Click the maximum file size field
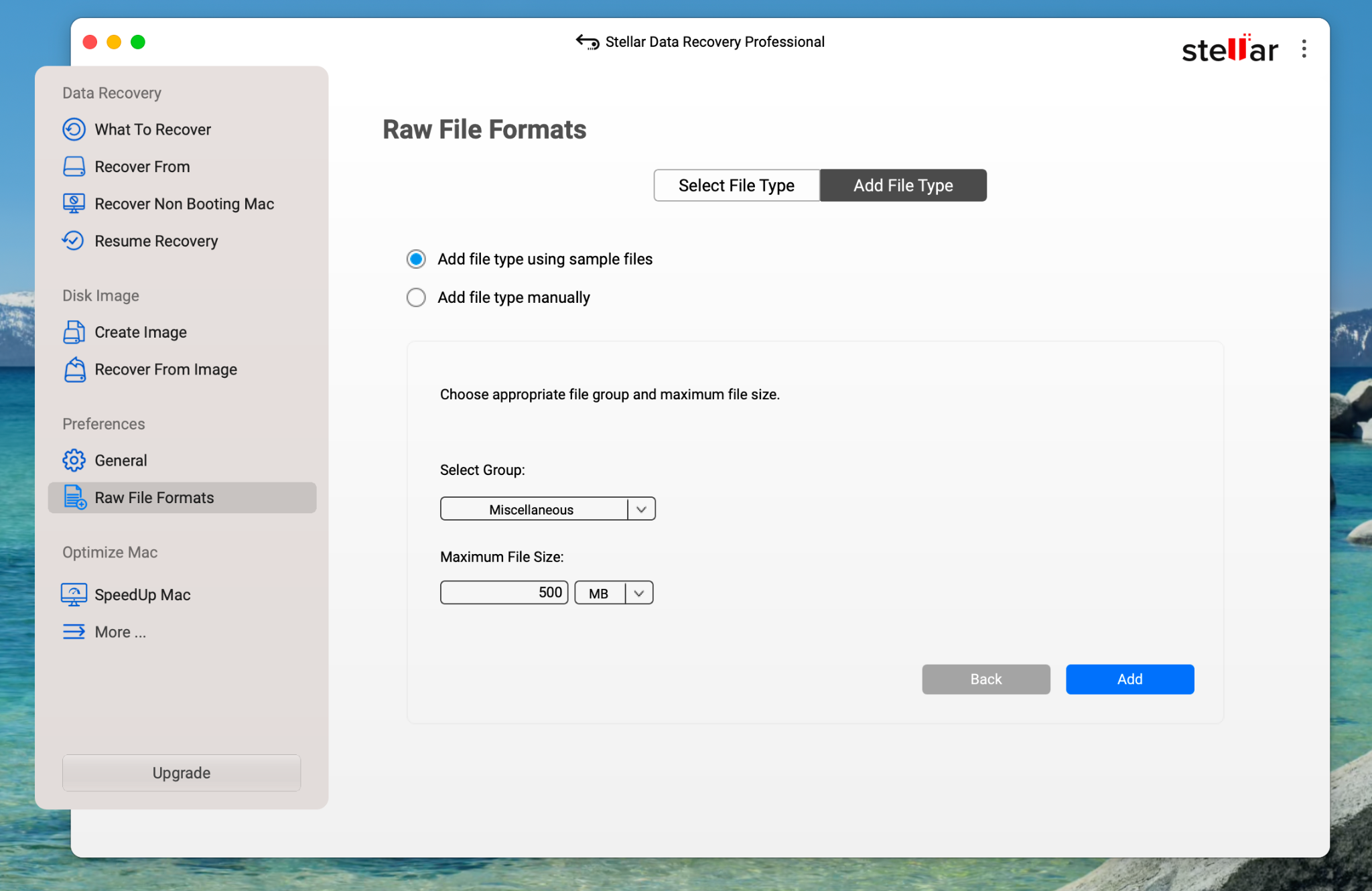The height and width of the screenshot is (891, 1372). tap(504, 593)
